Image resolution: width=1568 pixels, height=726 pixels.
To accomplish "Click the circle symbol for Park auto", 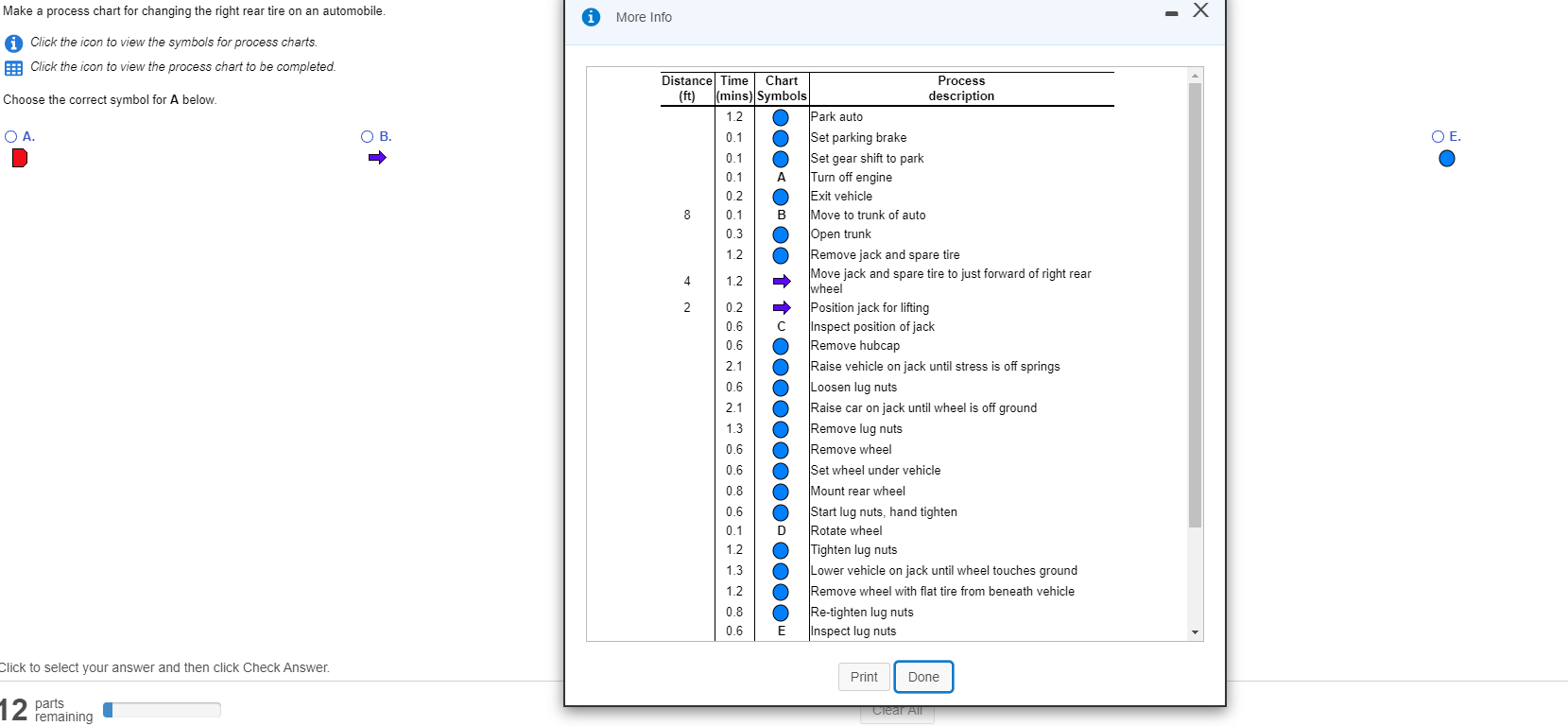I will (x=781, y=117).
